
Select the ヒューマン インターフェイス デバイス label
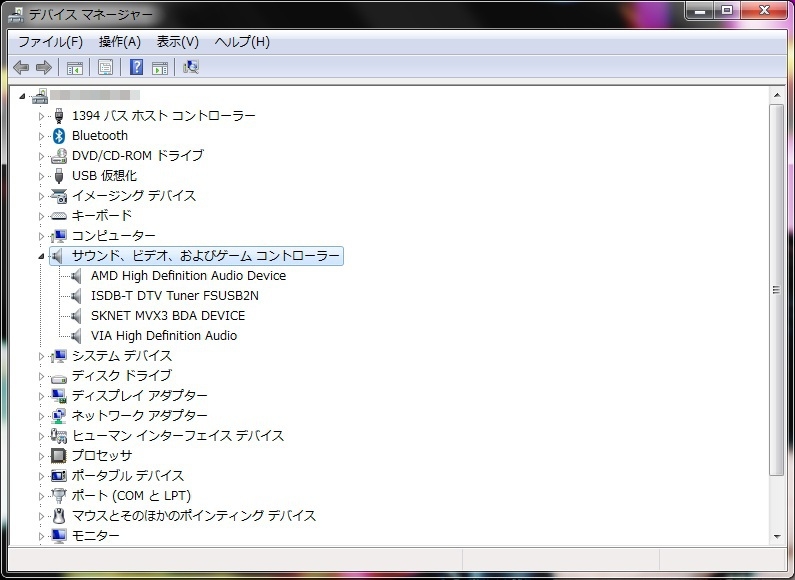pos(178,436)
